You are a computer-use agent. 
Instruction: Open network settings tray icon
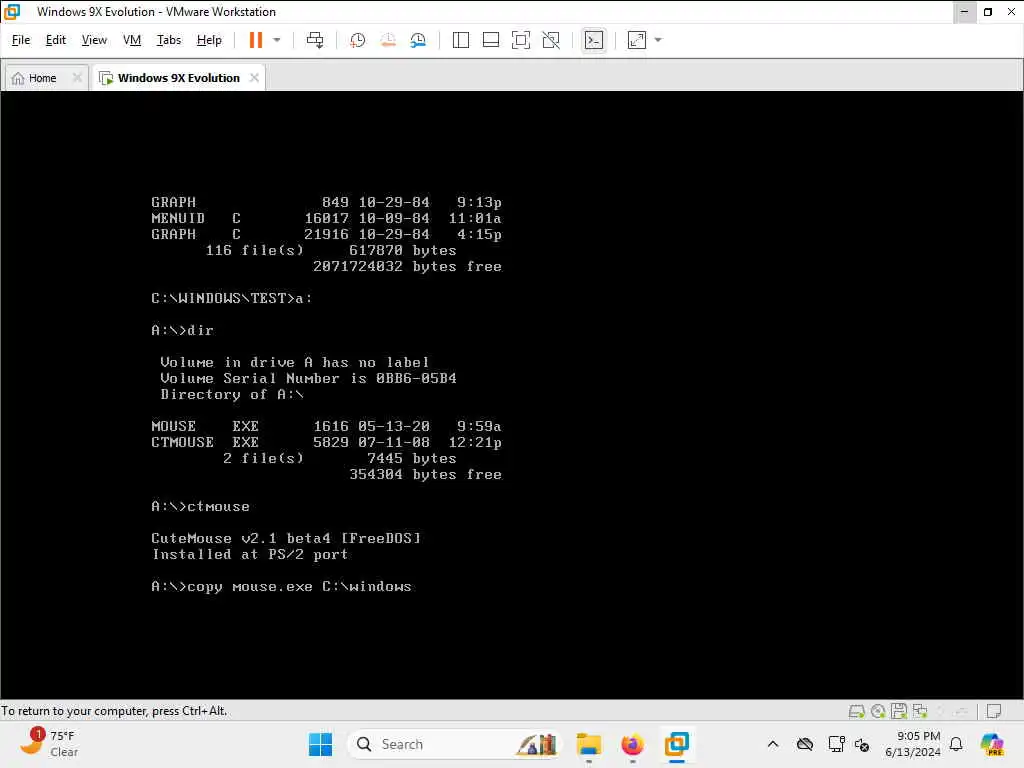pyautogui.click(x=836, y=744)
